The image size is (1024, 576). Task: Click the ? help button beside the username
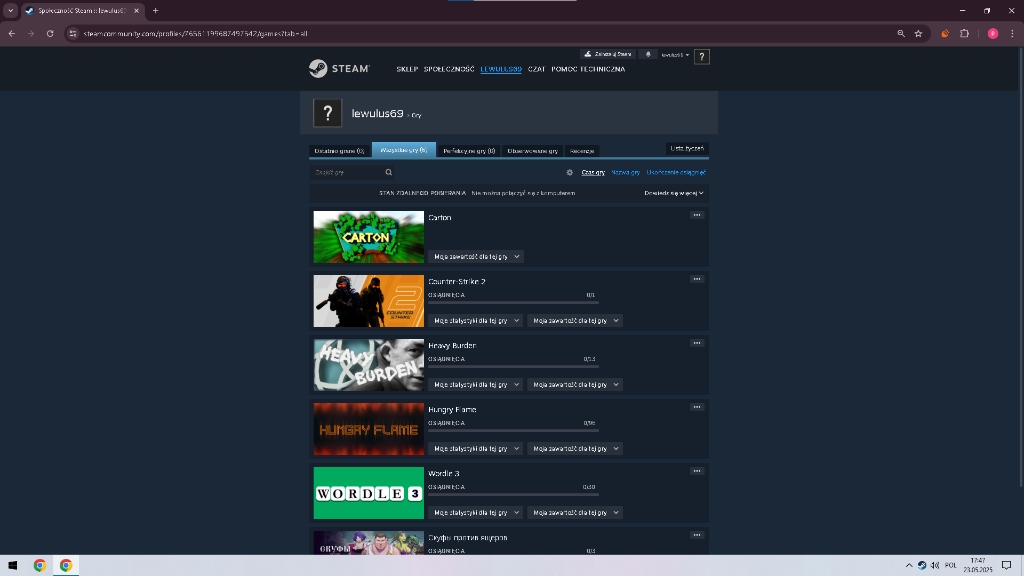702,56
